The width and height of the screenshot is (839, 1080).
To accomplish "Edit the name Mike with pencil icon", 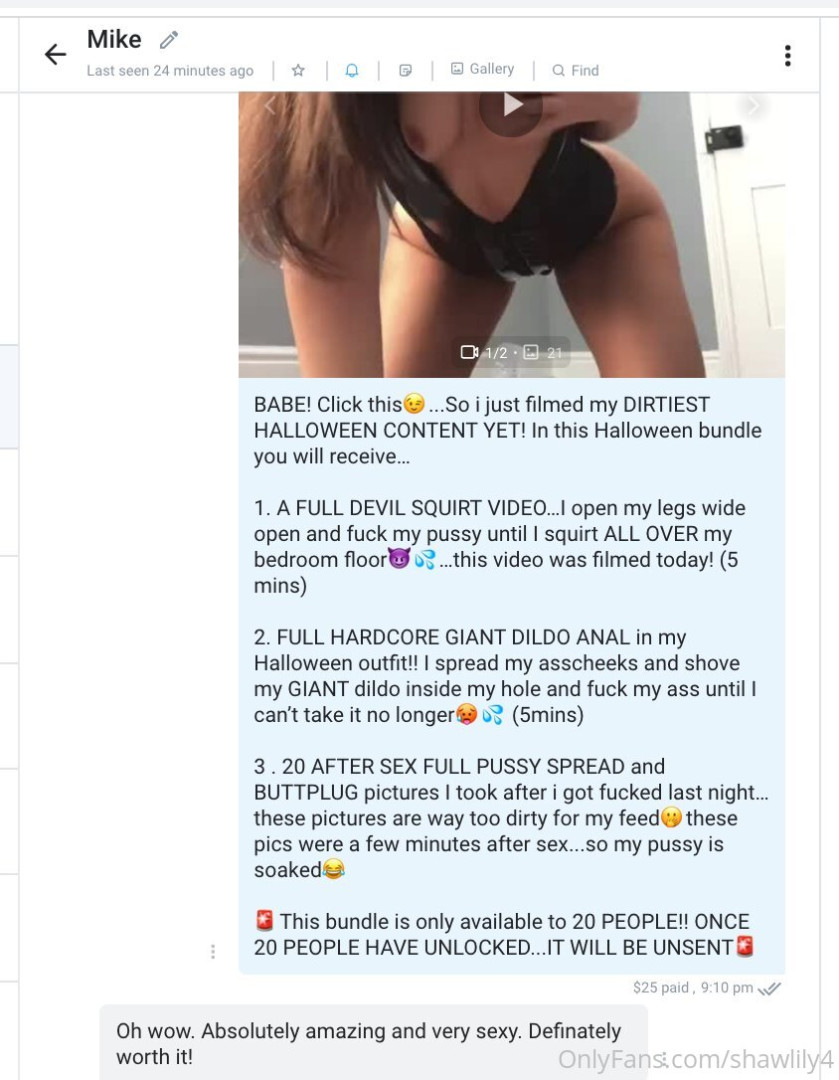I will 169,40.
